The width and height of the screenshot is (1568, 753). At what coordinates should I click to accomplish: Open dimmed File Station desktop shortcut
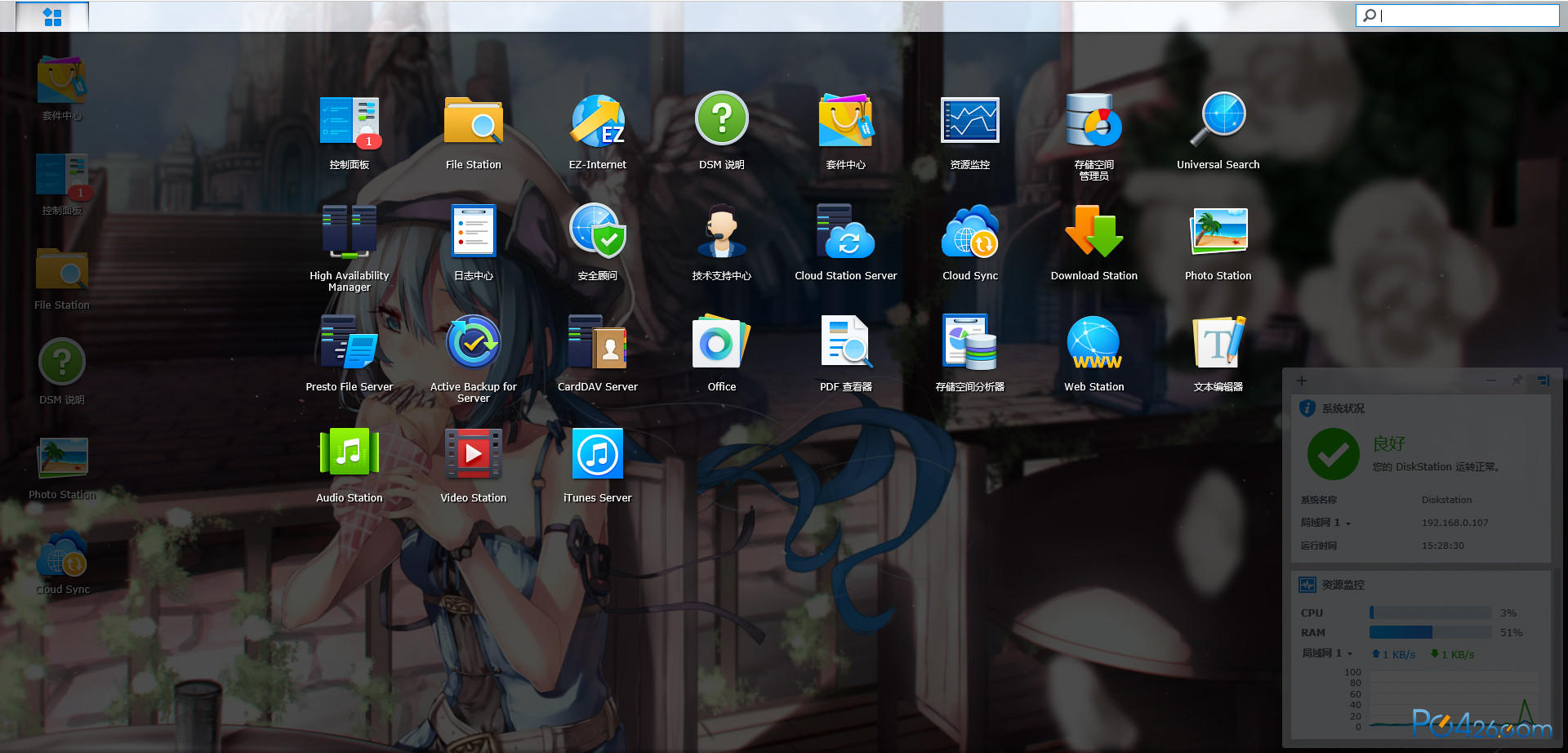click(x=62, y=270)
